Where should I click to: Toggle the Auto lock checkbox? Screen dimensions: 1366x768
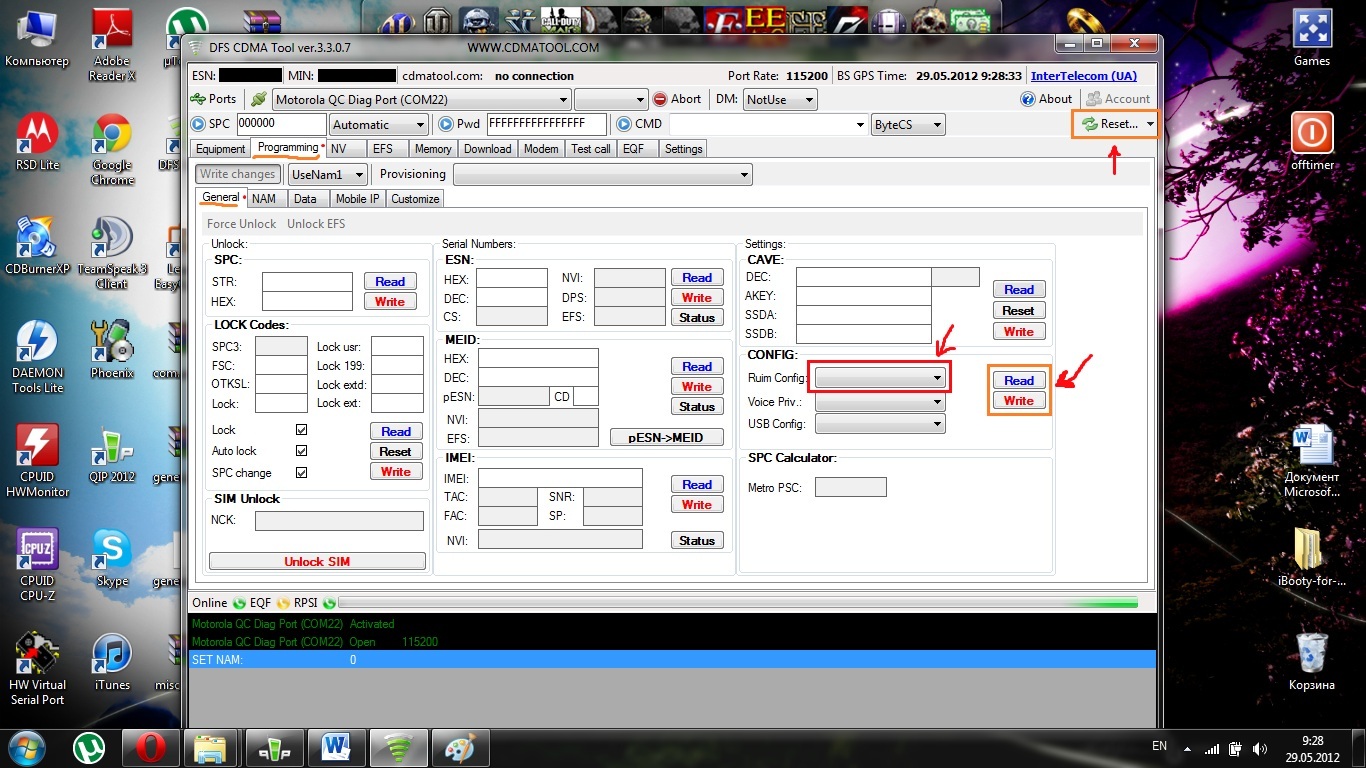[x=301, y=451]
